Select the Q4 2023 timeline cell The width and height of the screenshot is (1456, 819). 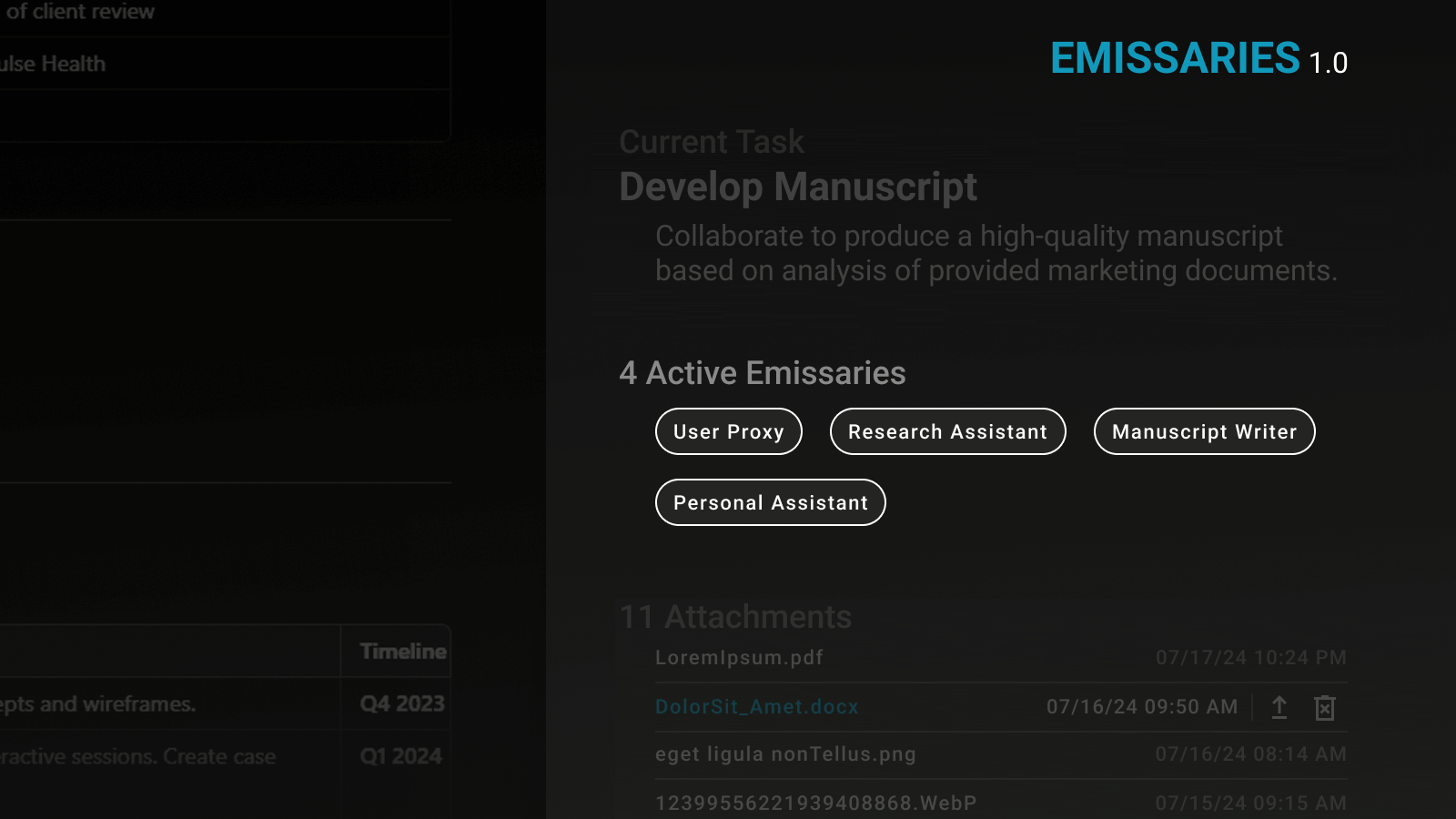click(401, 703)
